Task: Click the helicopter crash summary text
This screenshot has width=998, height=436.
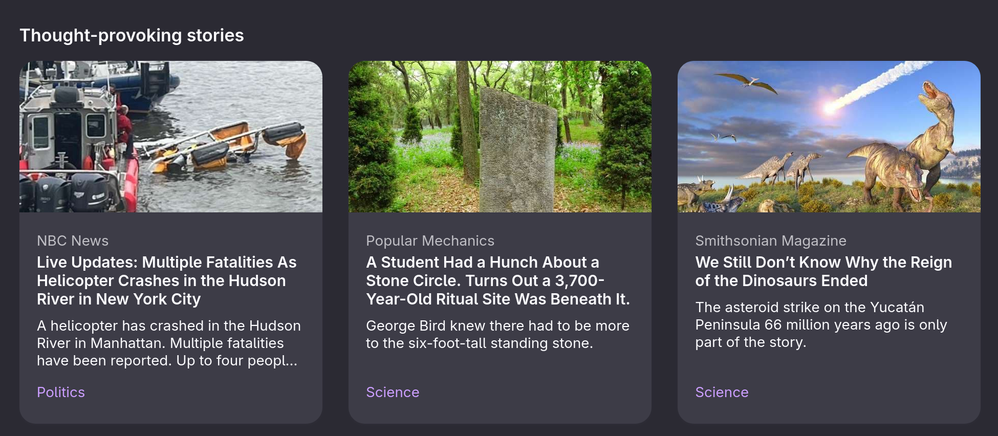Action: [x=168, y=343]
